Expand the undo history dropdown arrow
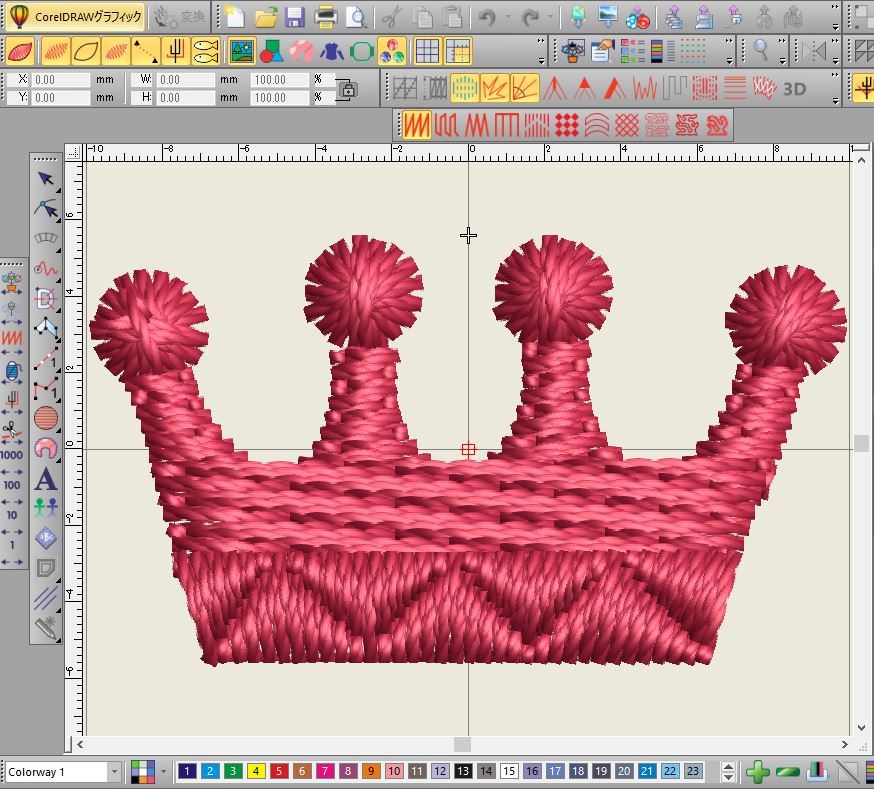 pos(508,17)
